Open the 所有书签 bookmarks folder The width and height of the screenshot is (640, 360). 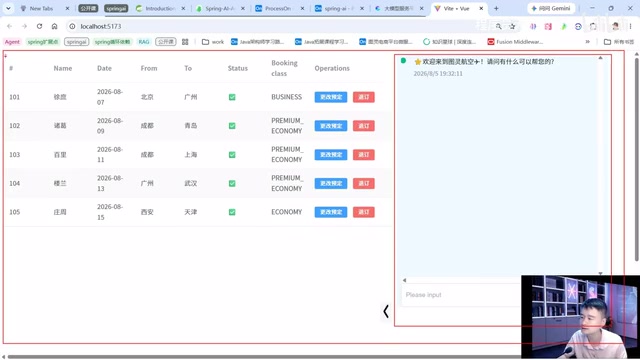[619, 42]
